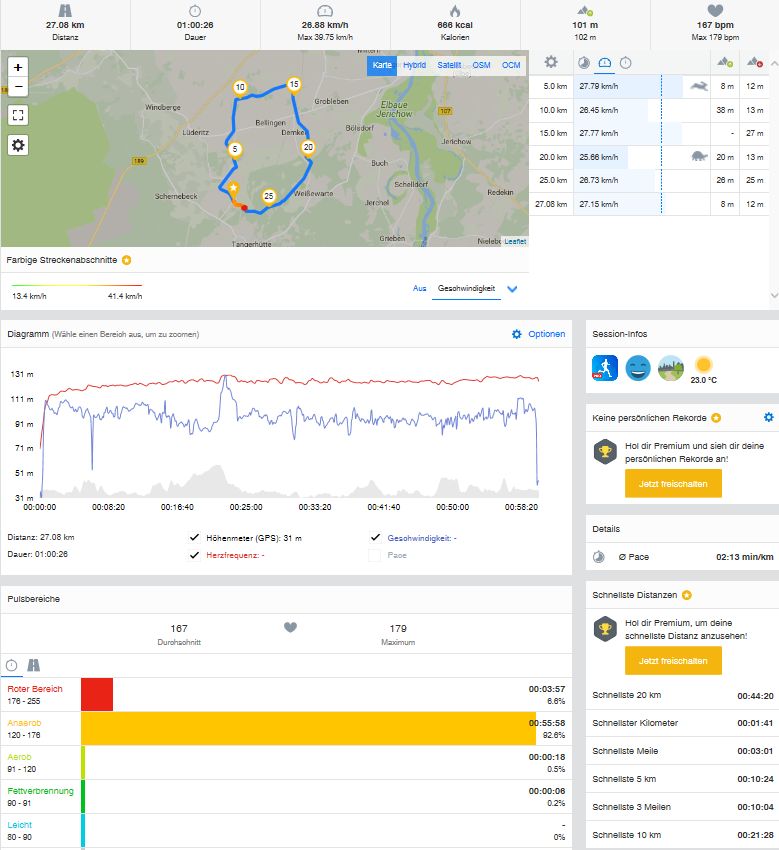Viewport: 779px width, 850px height.
Task: Turn colored sections off with Aus
Action: [419, 288]
